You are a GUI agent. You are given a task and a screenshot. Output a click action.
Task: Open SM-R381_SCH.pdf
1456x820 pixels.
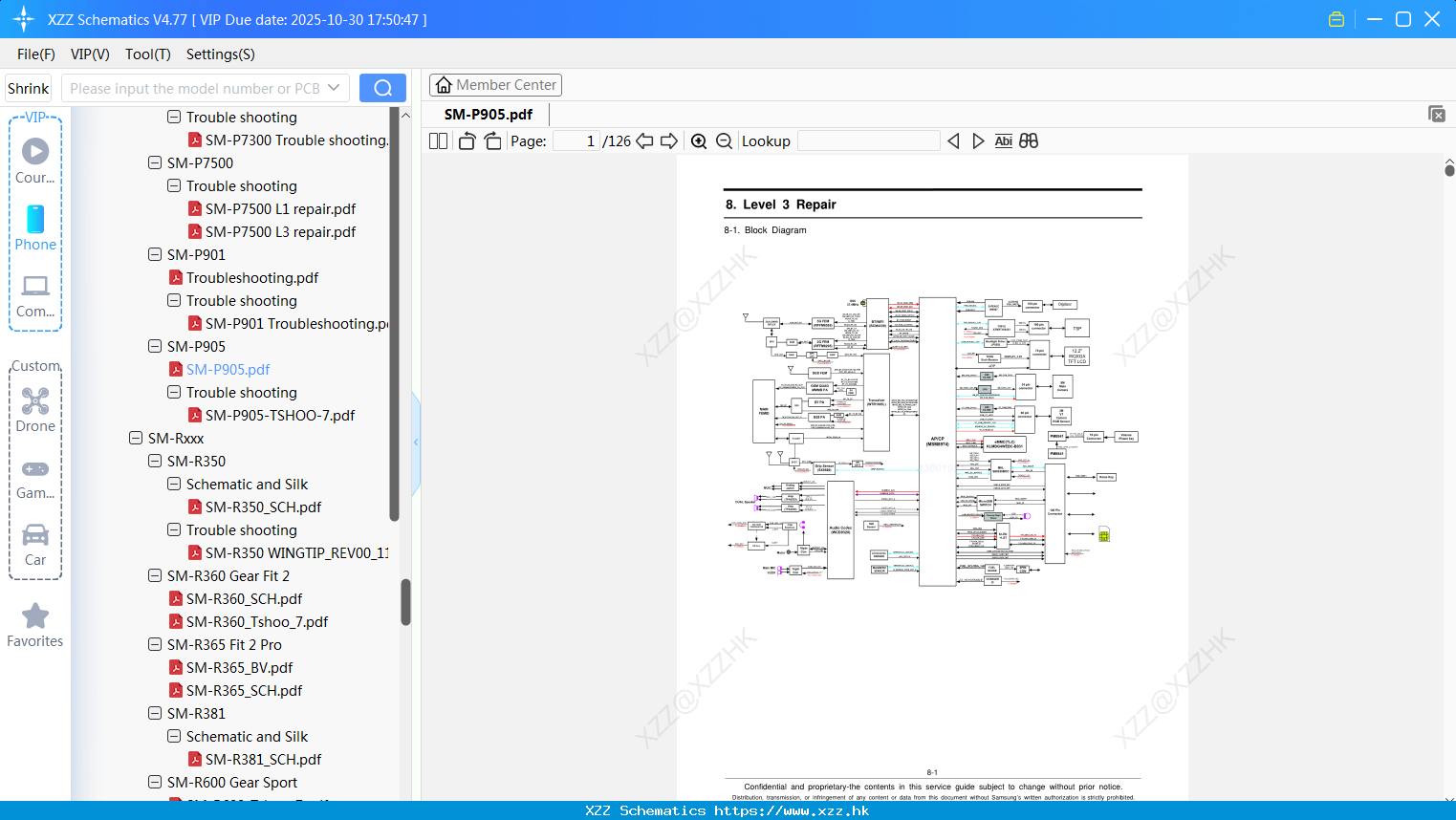263,759
